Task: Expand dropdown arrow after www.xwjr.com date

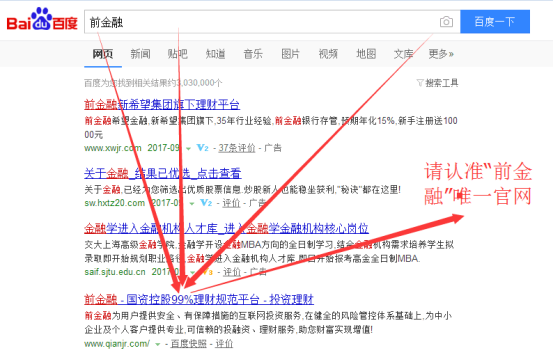Action: pyautogui.click(x=189, y=149)
